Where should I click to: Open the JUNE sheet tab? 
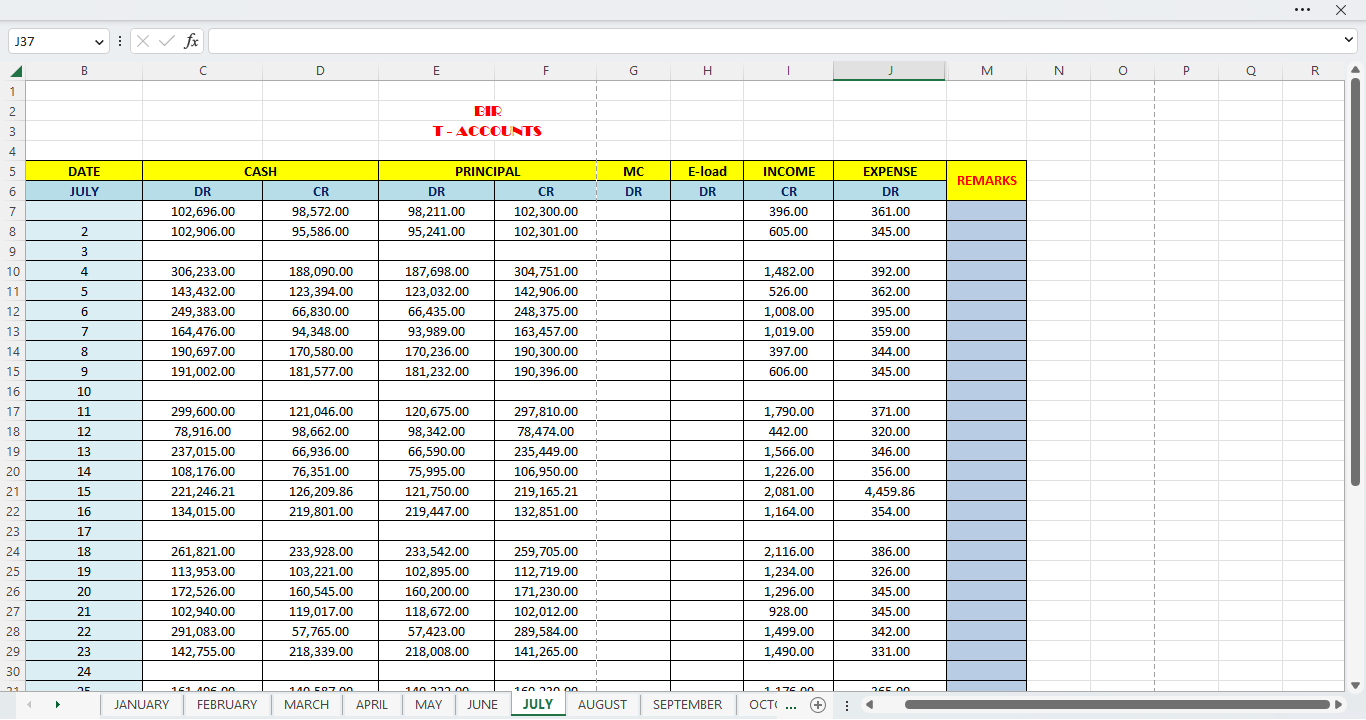pyautogui.click(x=482, y=705)
